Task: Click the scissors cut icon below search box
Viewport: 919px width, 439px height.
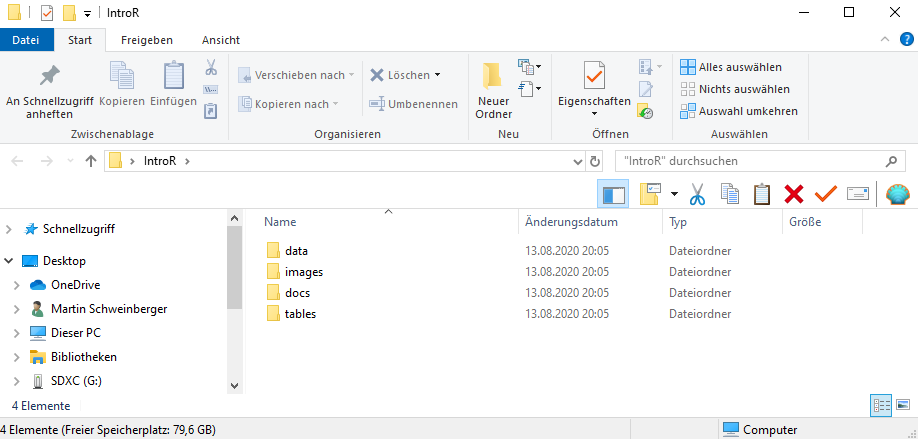Action: [x=698, y=194]
